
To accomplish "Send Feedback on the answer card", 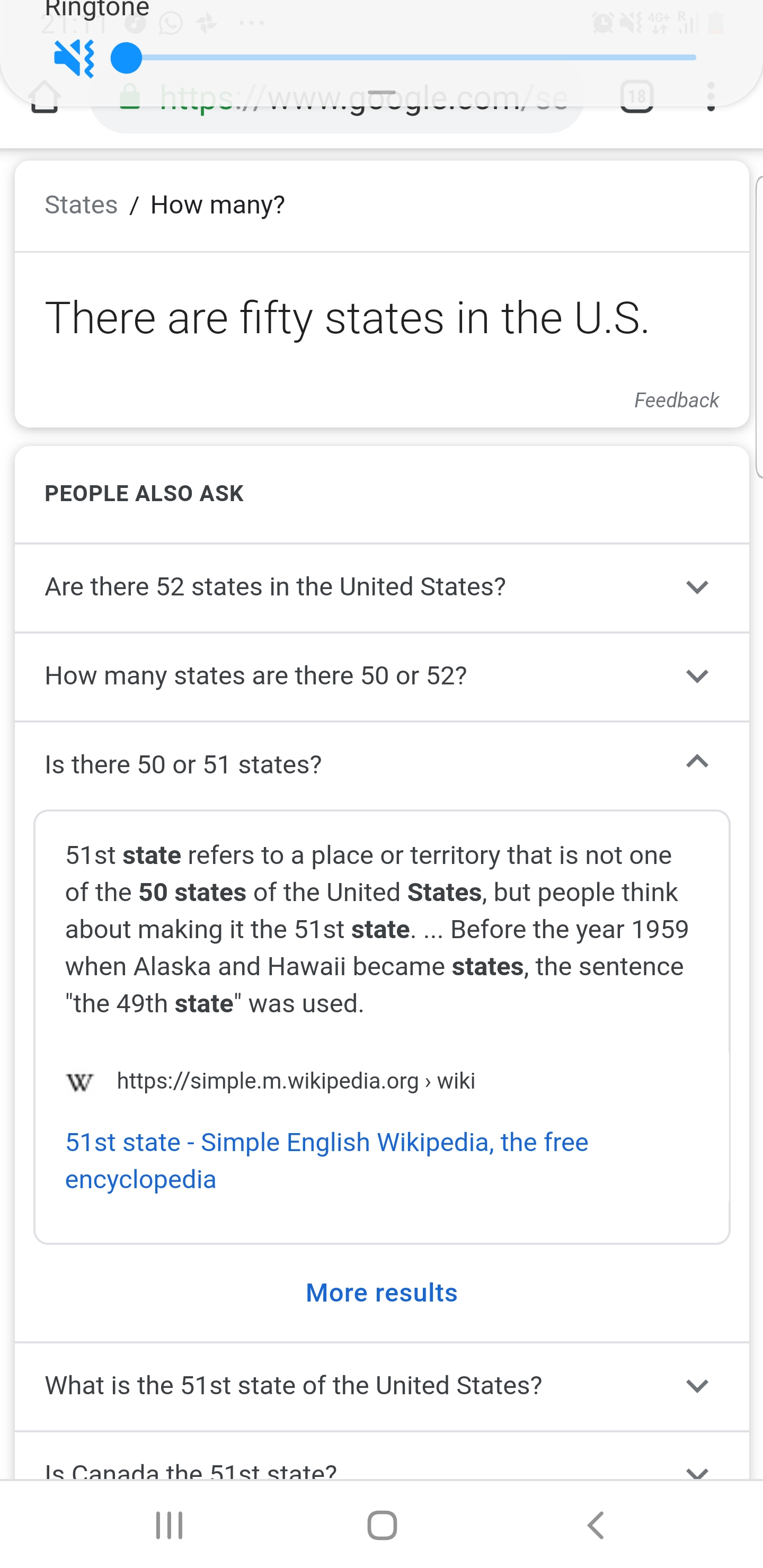I will [x=677, y=400].
